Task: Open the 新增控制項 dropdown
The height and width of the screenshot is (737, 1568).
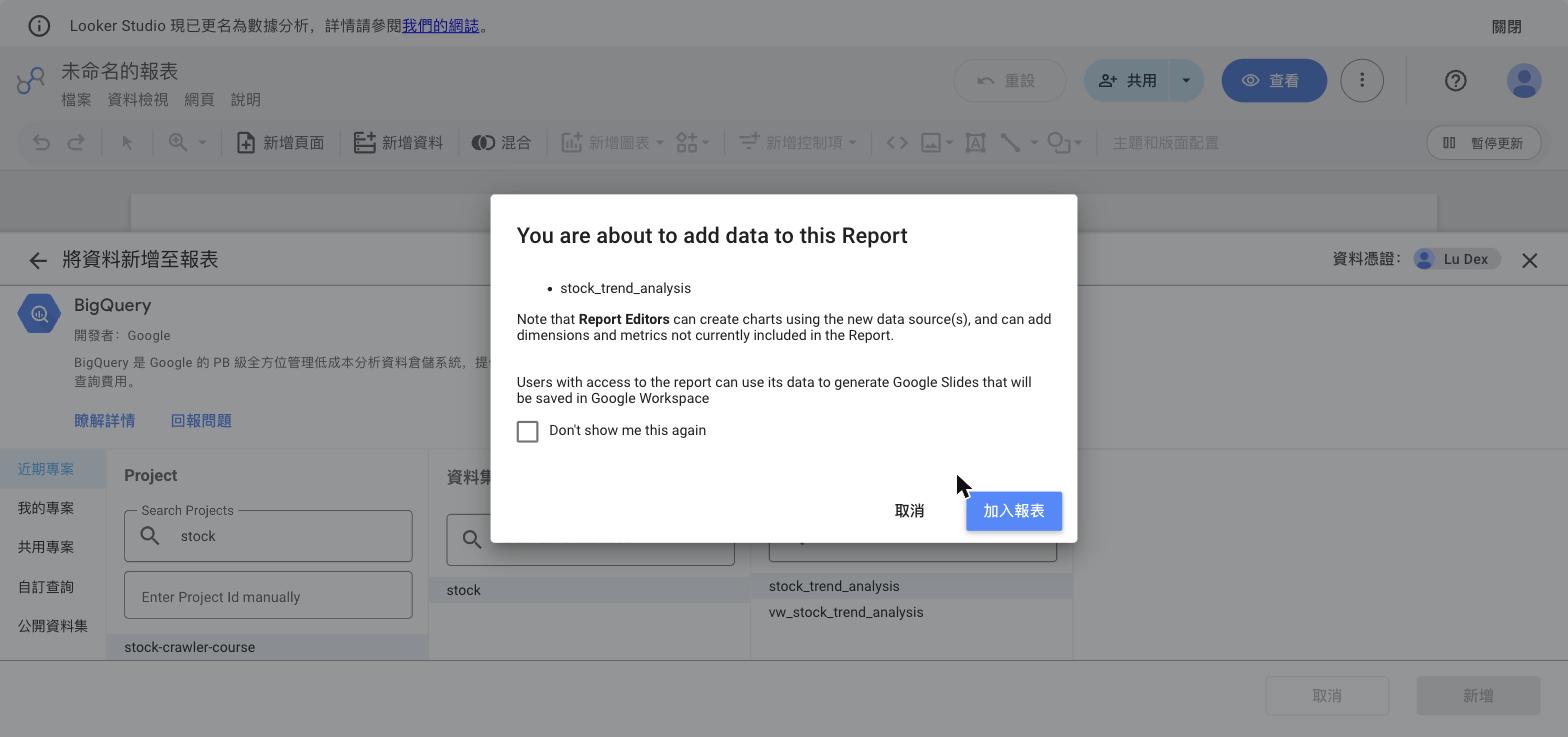Action: pyautogui.click(x=797, y=143)
